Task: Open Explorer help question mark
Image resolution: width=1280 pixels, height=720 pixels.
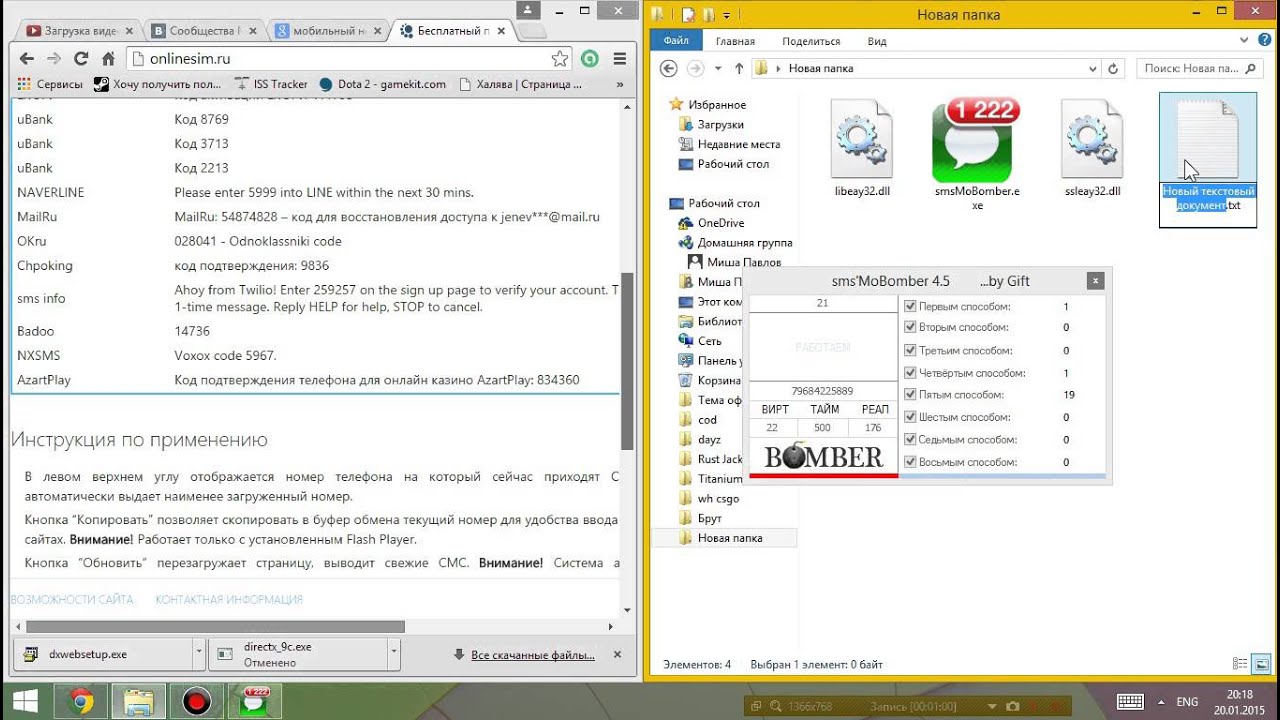Action: (1264, 41)
